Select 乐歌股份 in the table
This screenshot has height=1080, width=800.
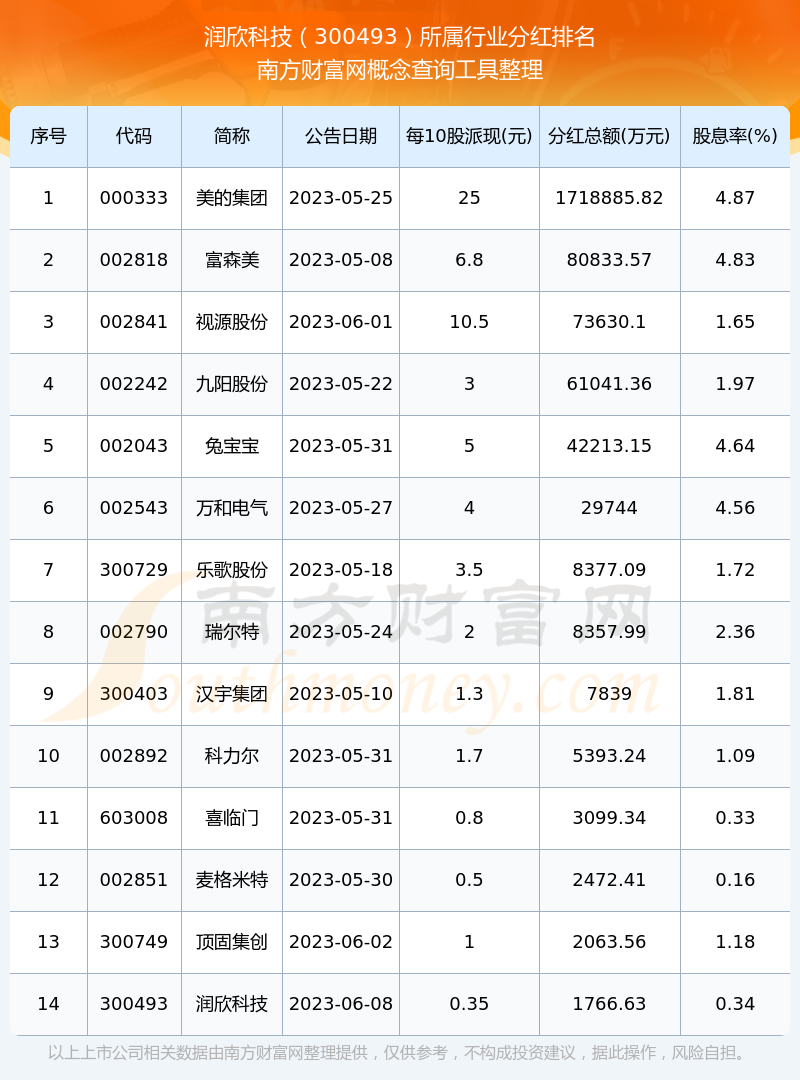[231, 570]
